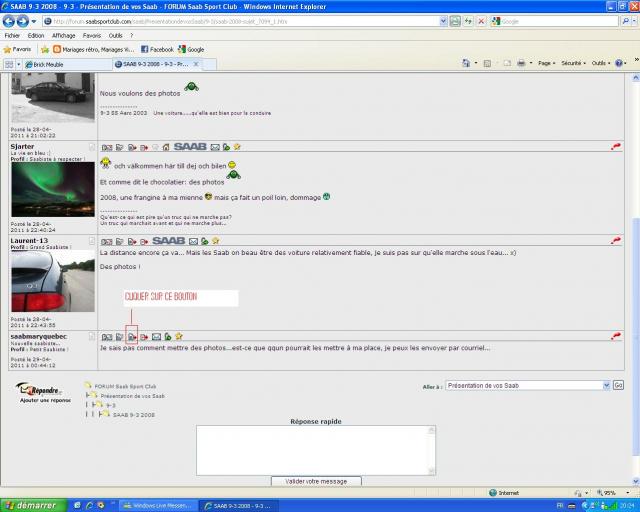Click the envelope icon in saabmaryquebec's post

[156, 337]
